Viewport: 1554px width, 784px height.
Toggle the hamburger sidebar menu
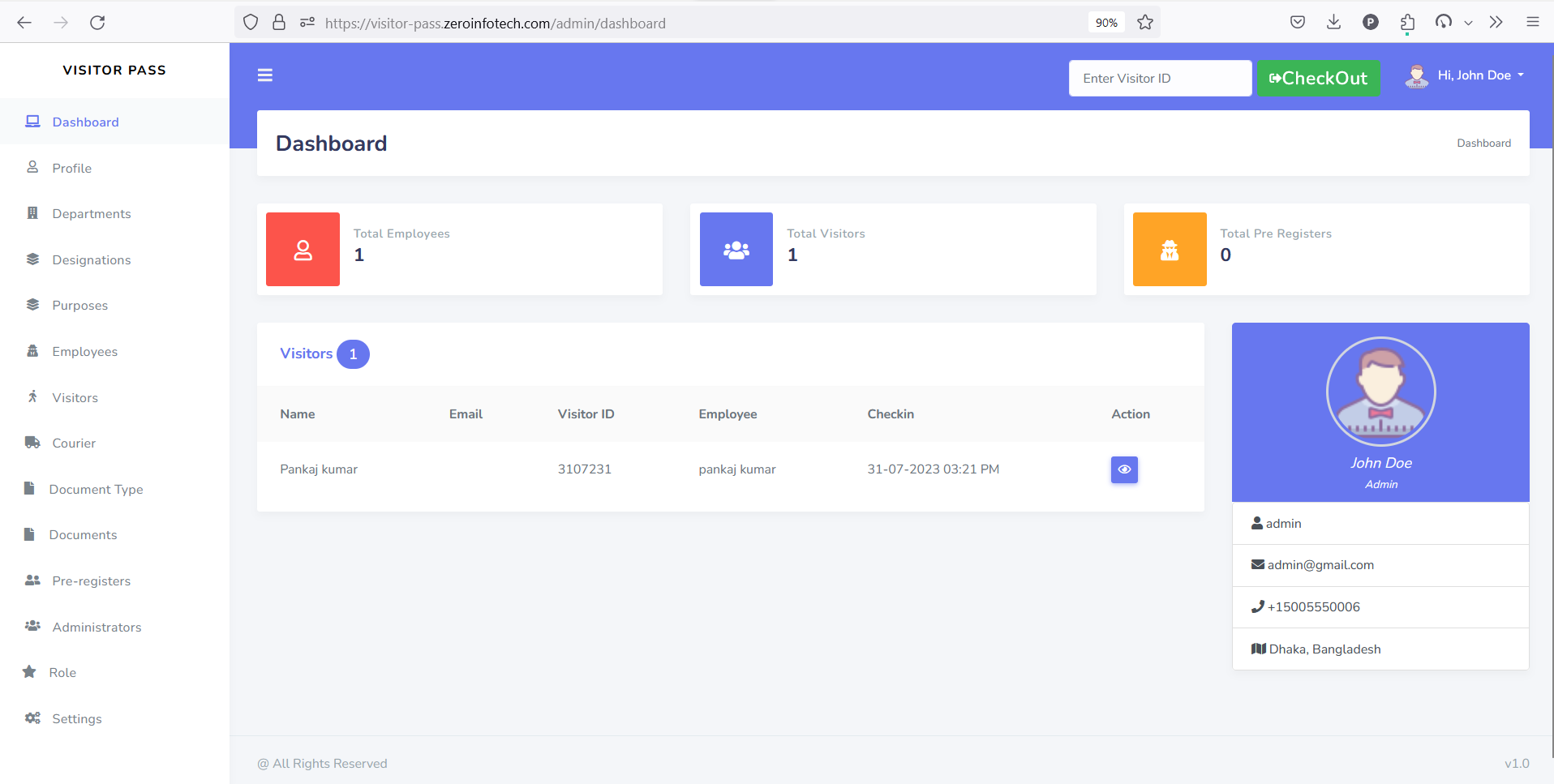pos(264,75)
